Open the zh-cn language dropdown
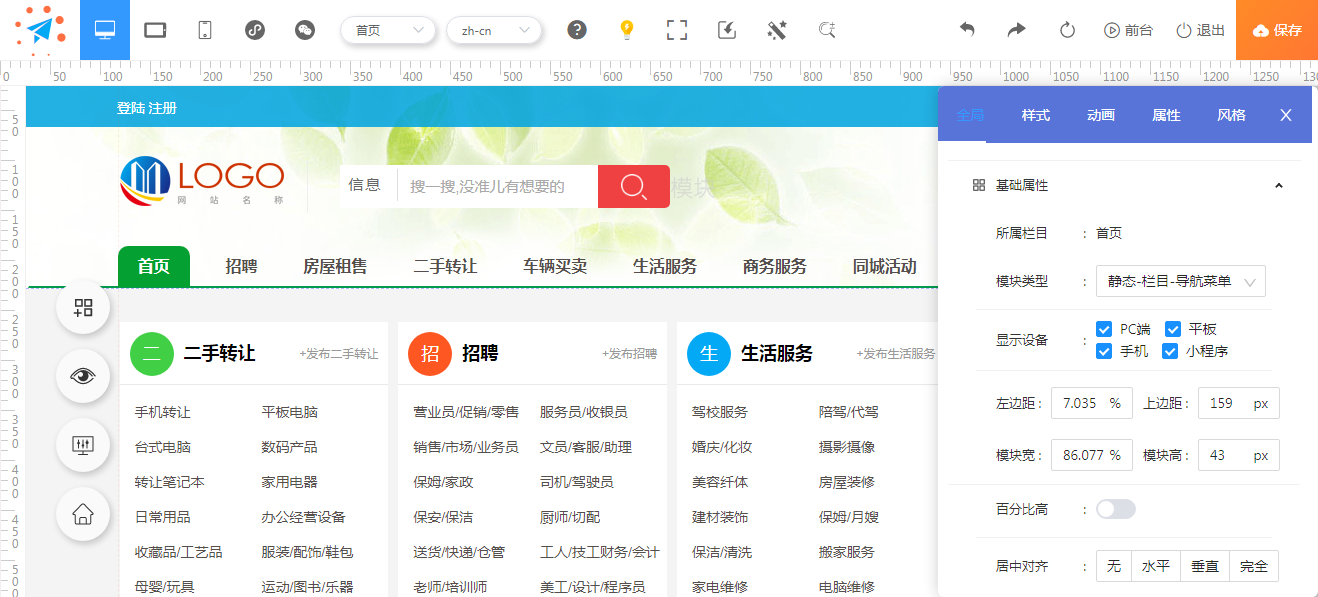Viewport: 1318px width, 597px height. (x=494, y=31)
